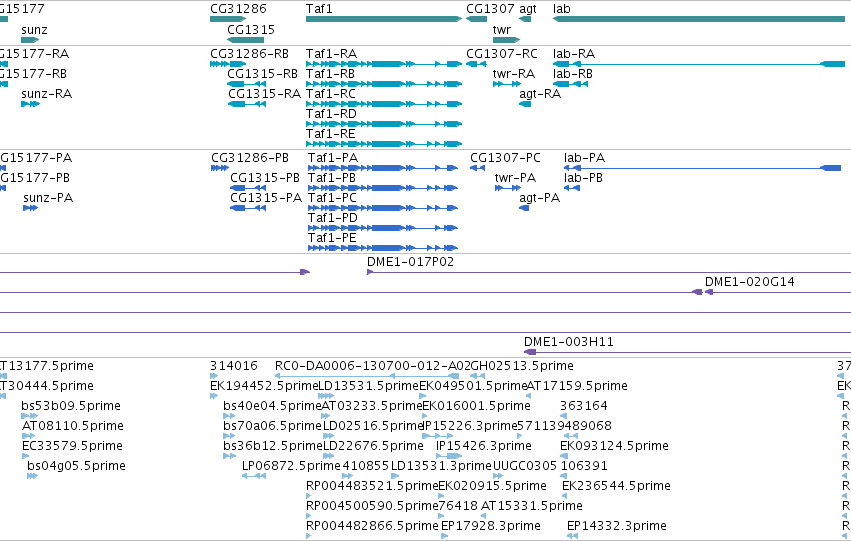Select the RC0-DA0006-130700-012-A02 EST
The image size is (851, 541).
tap(367, 376)
